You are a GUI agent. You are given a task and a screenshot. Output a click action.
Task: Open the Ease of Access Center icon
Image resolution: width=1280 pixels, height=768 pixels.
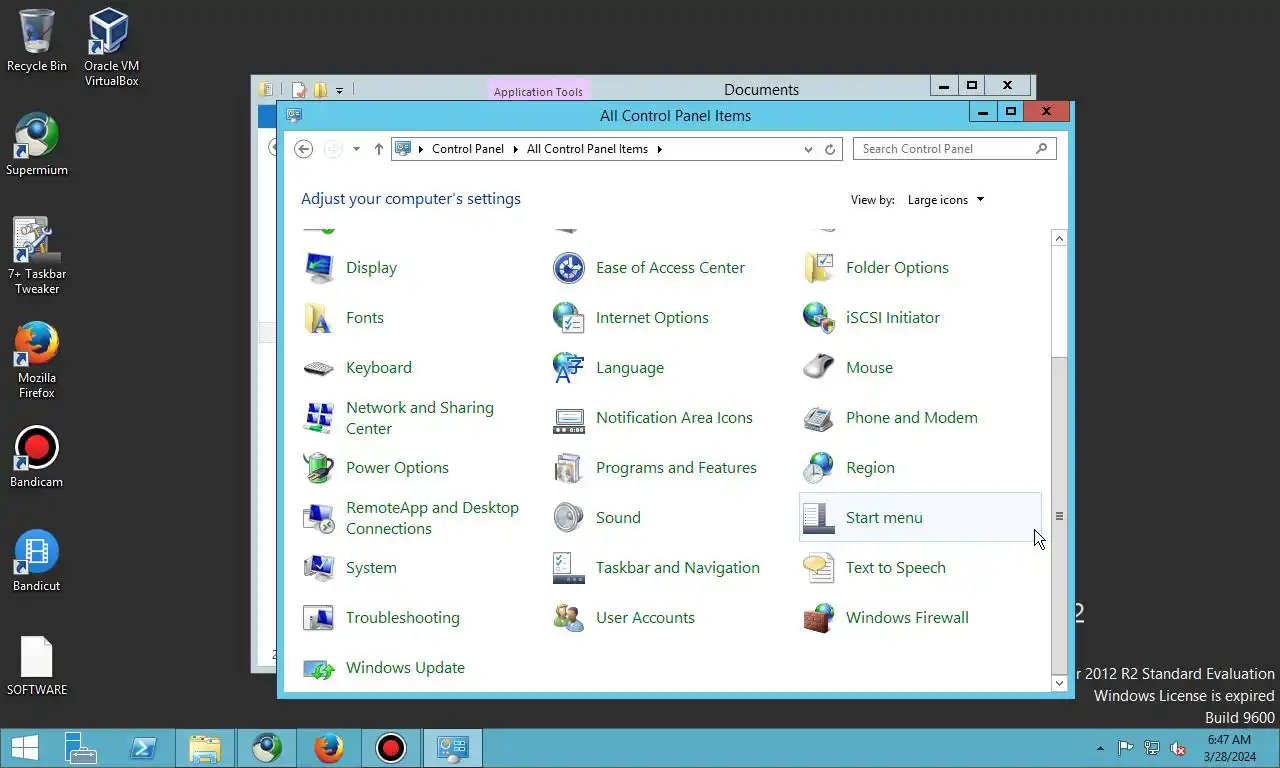click(569, 268)
